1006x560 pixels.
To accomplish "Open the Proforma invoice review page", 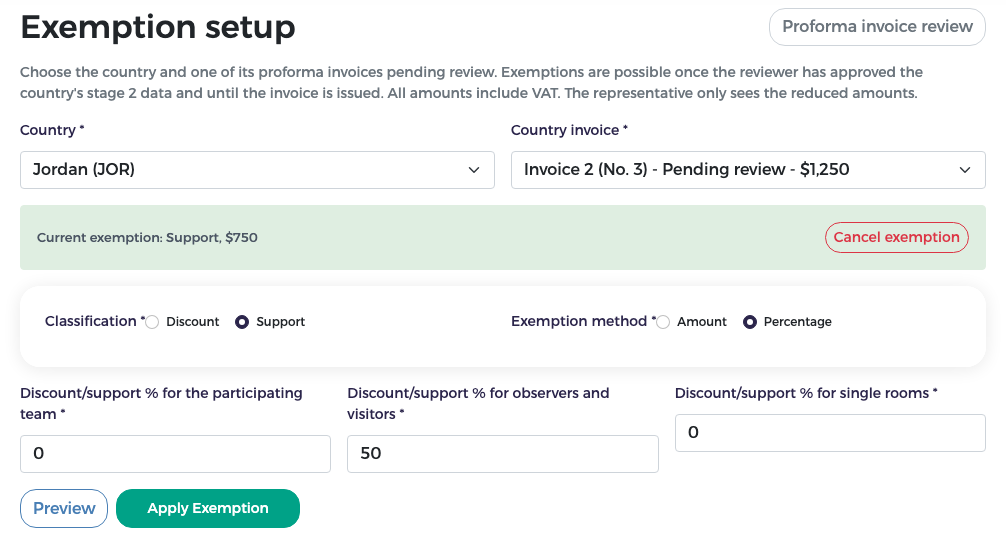I will point(877,27).
